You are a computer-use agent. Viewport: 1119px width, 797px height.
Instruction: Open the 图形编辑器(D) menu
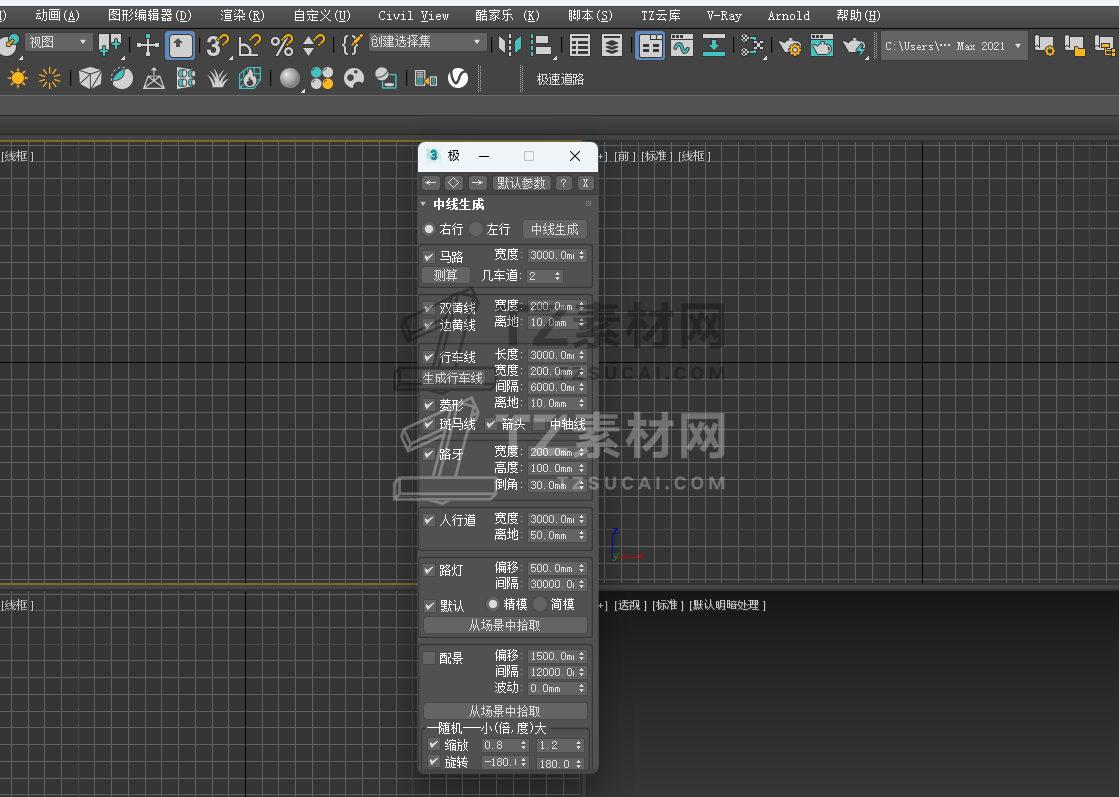[150, 15]
